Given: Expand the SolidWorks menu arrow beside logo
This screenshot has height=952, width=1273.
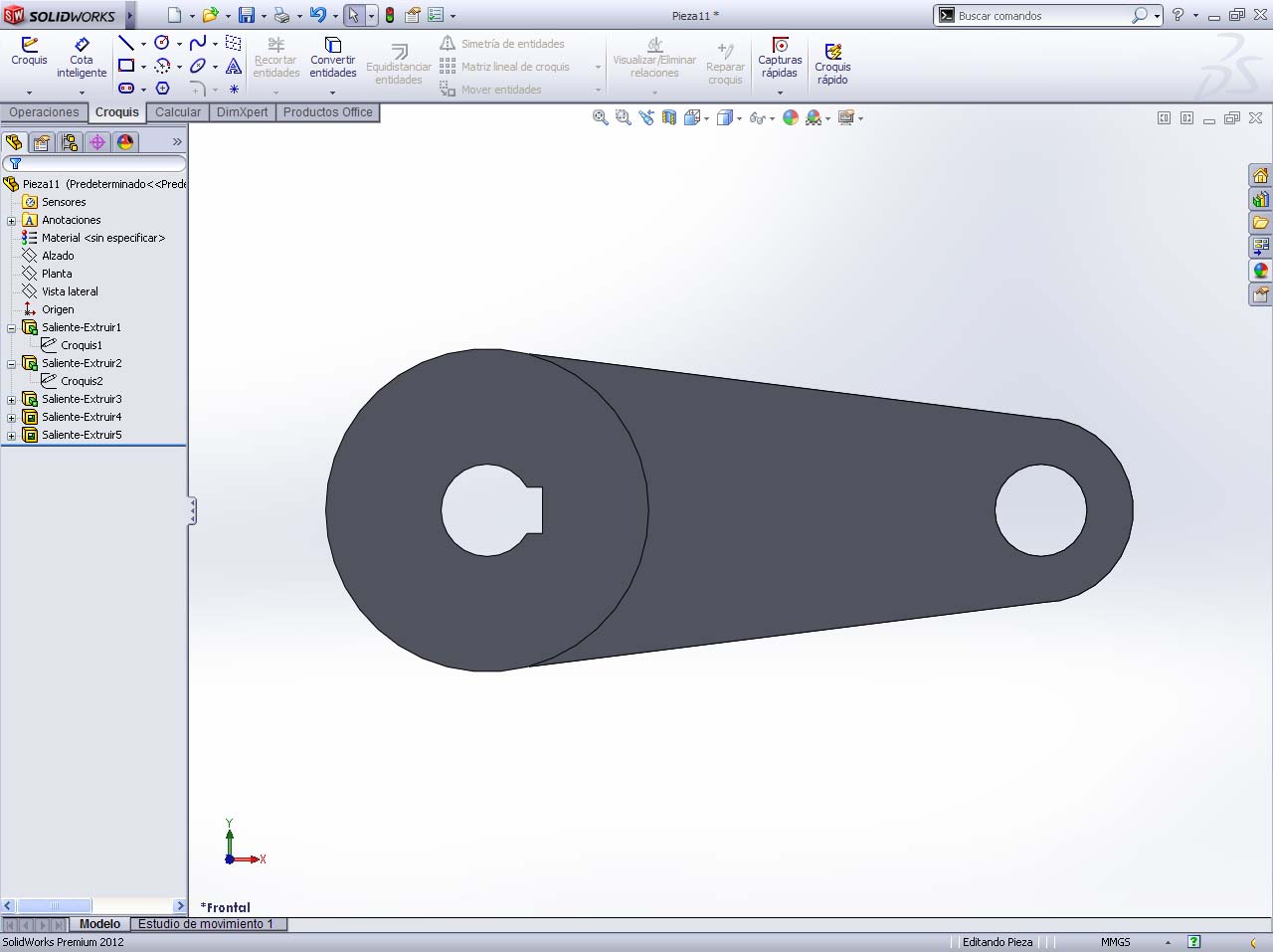Looking at the screenshot, I should coord(129,15).
